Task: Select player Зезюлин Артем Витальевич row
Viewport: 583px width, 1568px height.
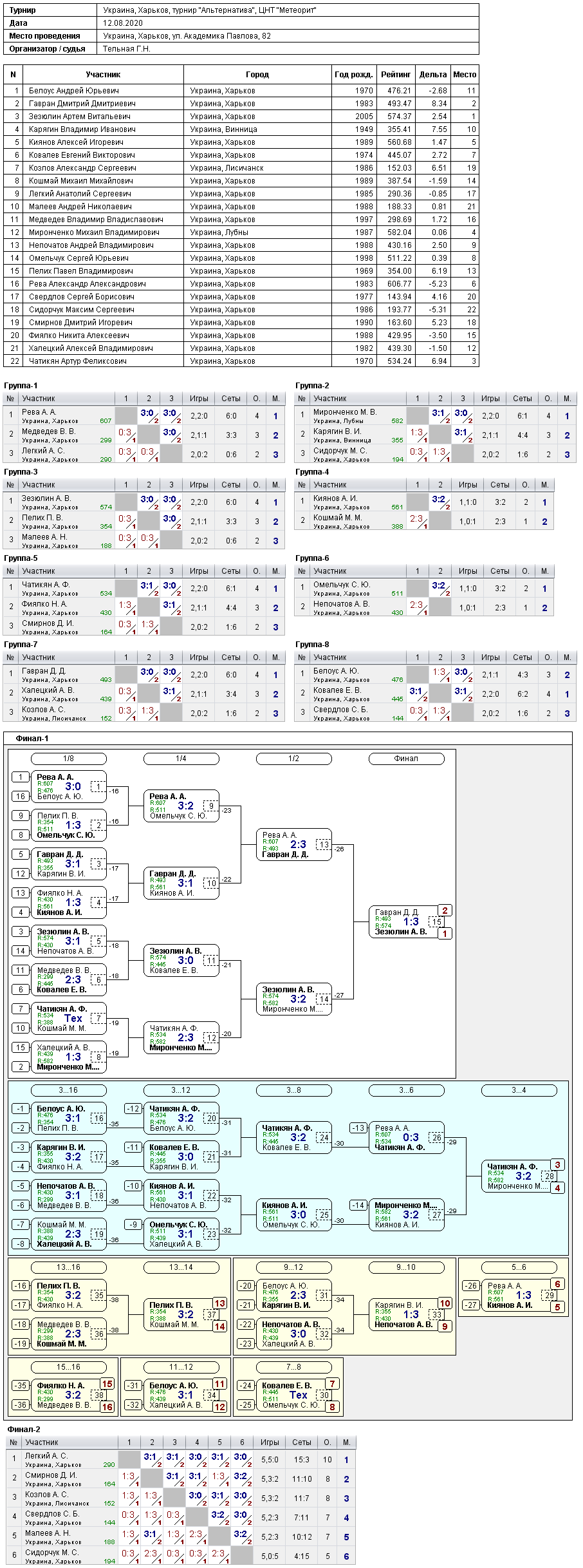Action: pyautogui.click(x=241, y=117)
